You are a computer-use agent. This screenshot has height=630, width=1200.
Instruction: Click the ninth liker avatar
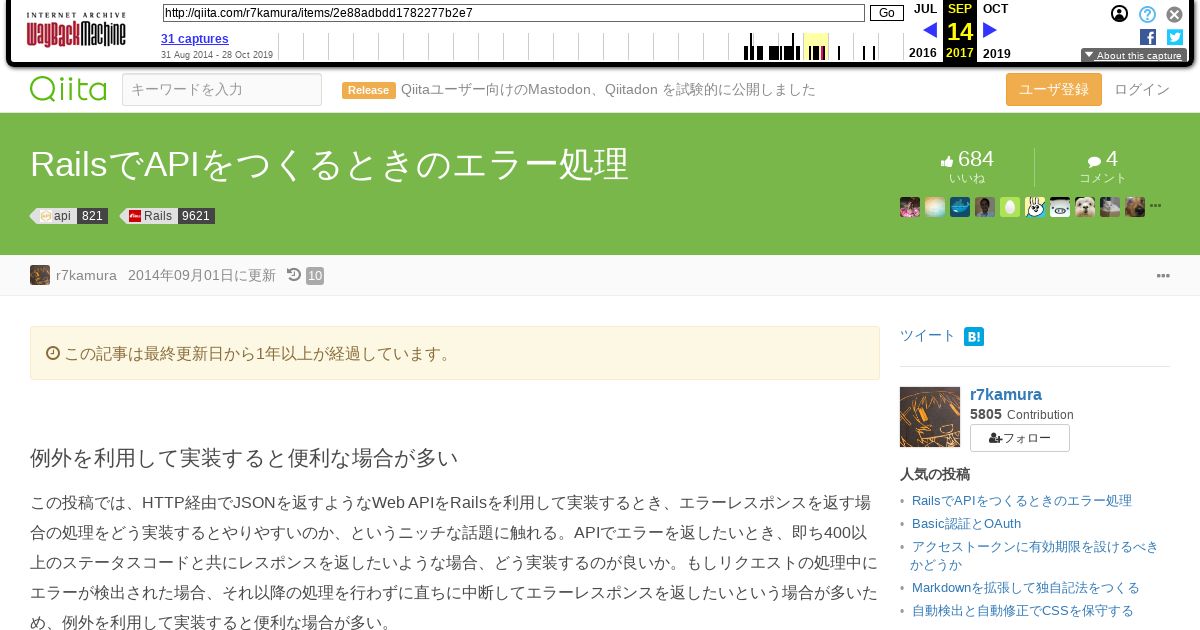click(x=1110, y=207)
